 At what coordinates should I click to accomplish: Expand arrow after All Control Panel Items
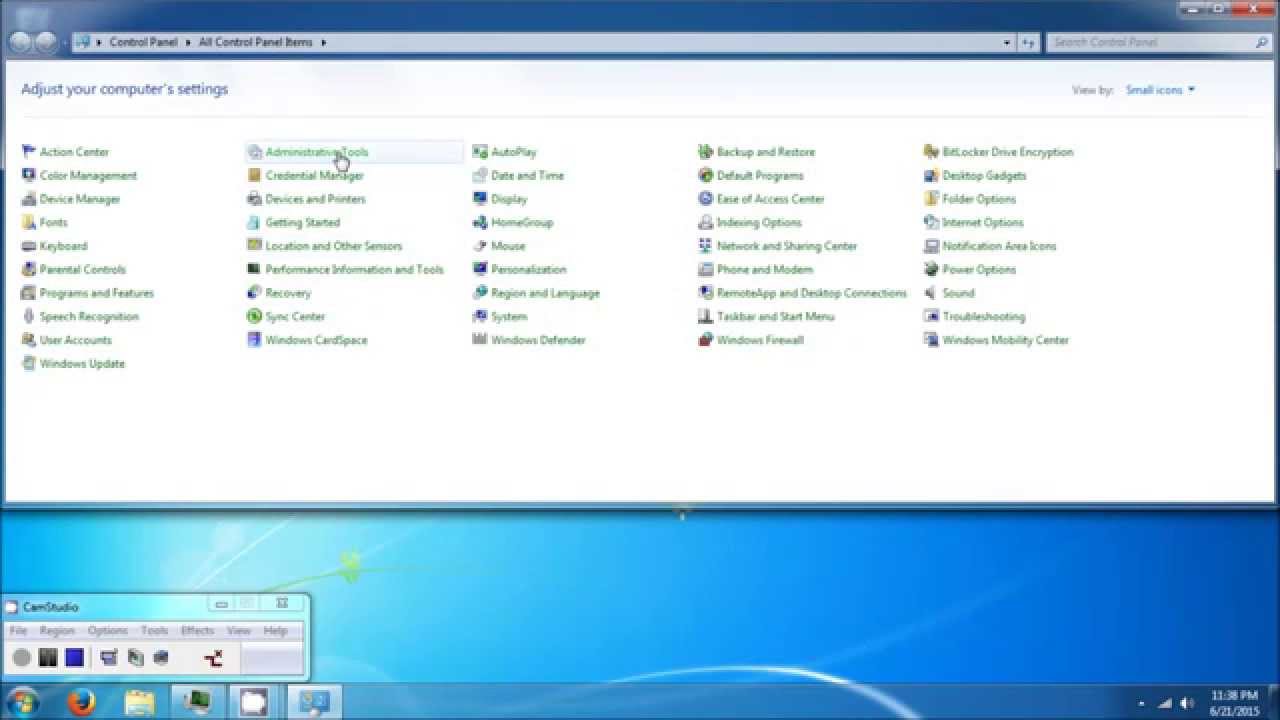323,42
